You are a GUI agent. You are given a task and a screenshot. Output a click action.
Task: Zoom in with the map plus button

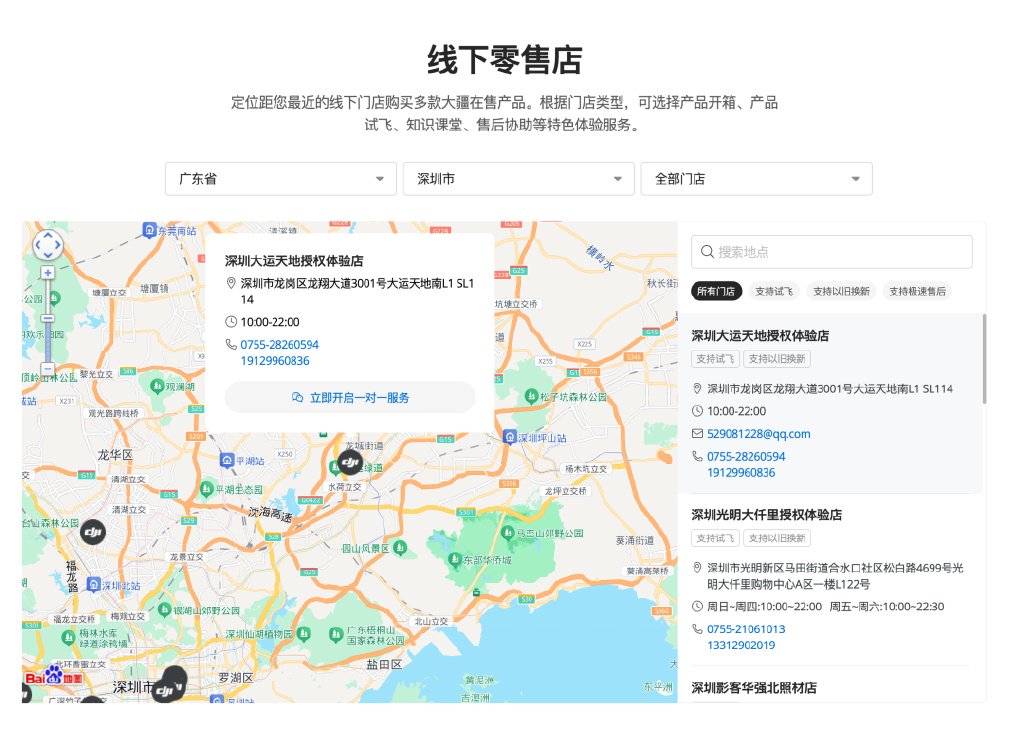tap(48, 273)
